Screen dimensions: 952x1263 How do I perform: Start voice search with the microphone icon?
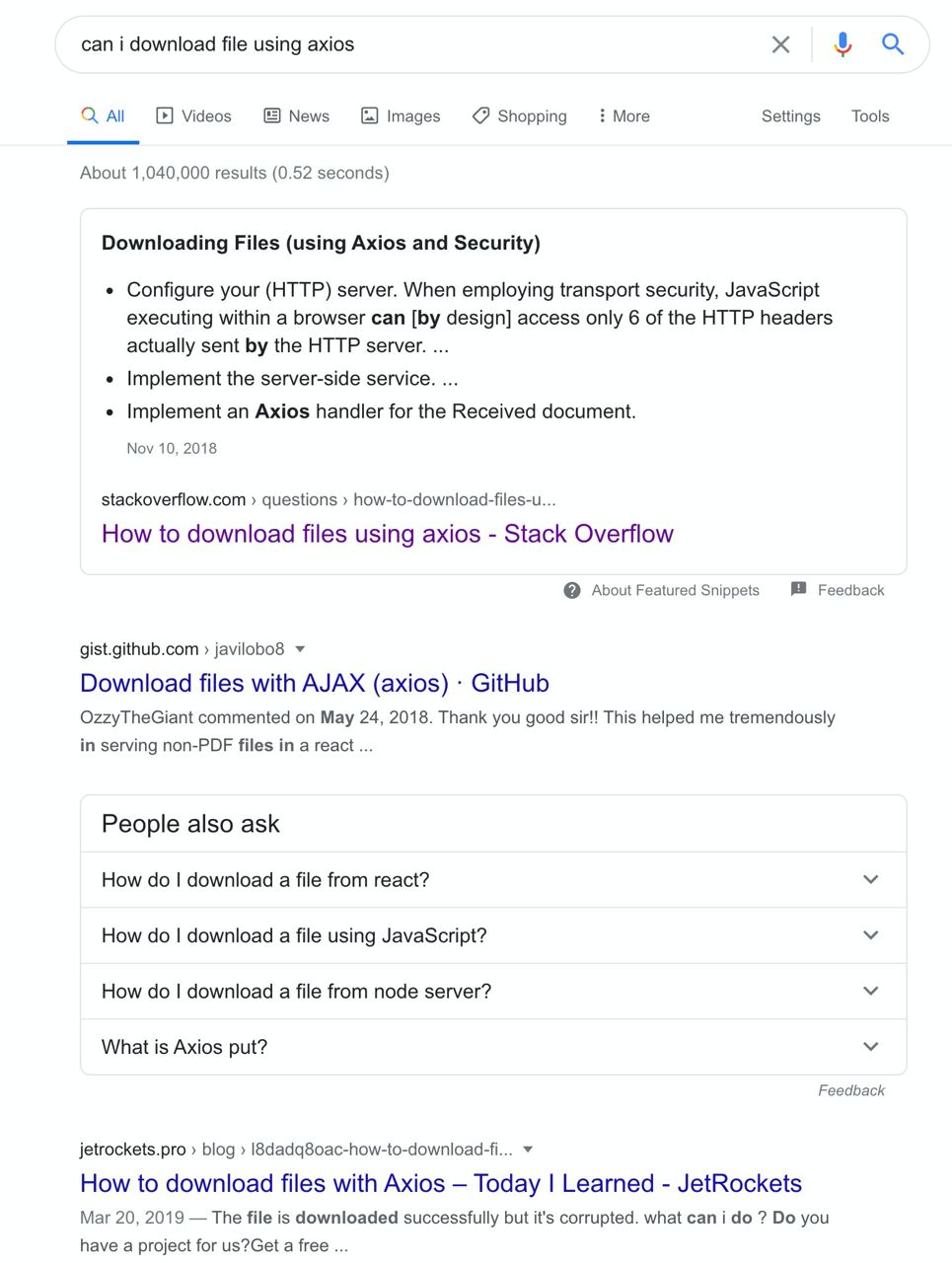pos(842,44)
